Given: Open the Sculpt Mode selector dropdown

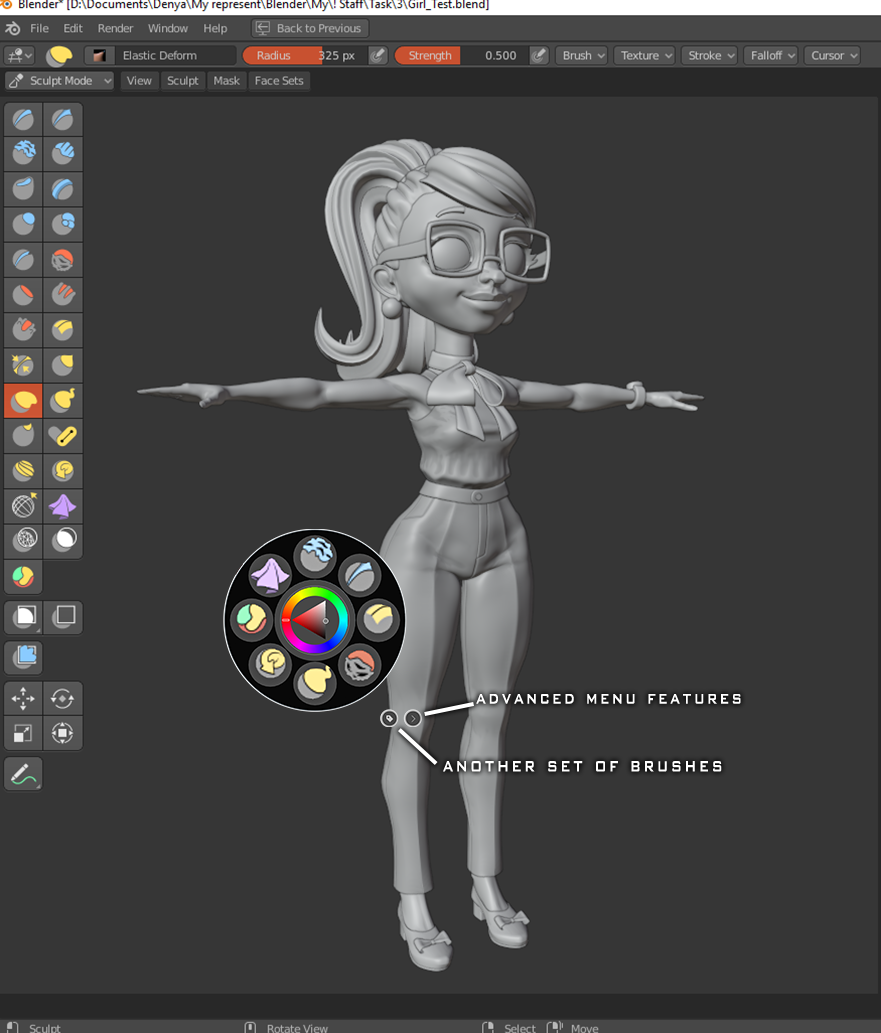Looking at the screenshot, I should [60, 80].
